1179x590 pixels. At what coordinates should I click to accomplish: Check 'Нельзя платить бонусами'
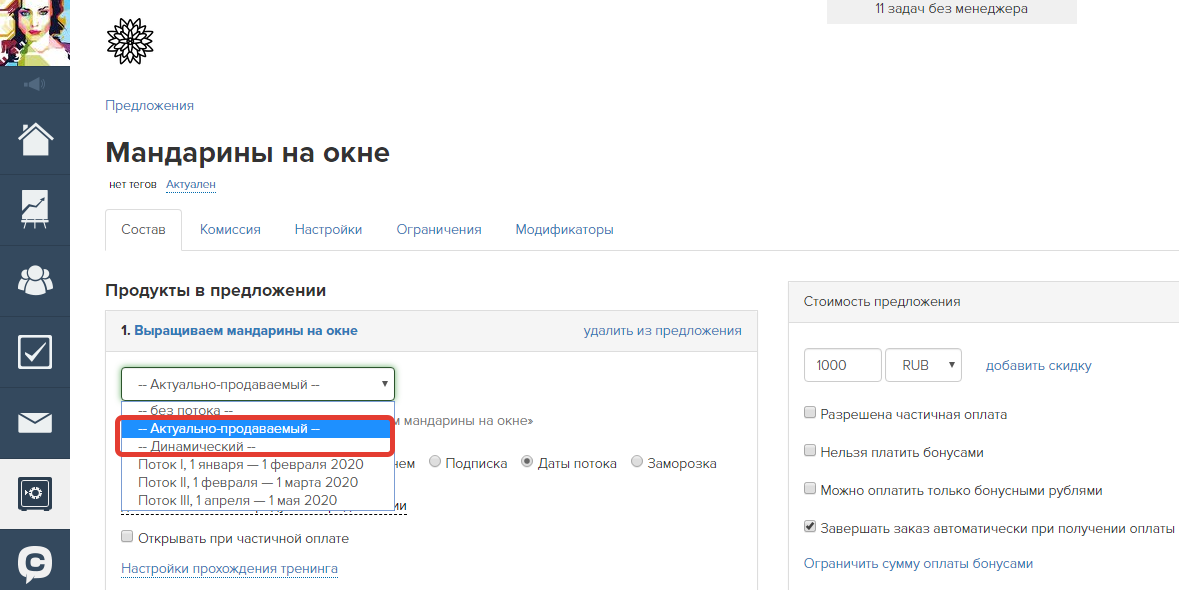pyautogui.click(x=810, y=451)
